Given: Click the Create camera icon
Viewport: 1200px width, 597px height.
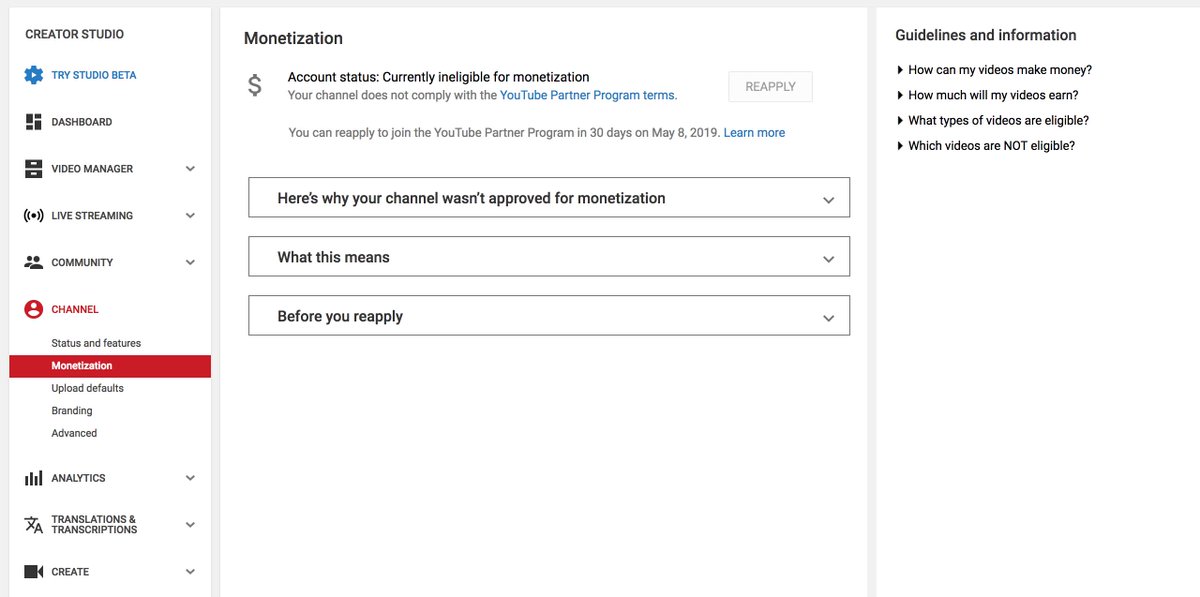Looking at the screenshot, I should pyautogui.click(x=33, y=572).
